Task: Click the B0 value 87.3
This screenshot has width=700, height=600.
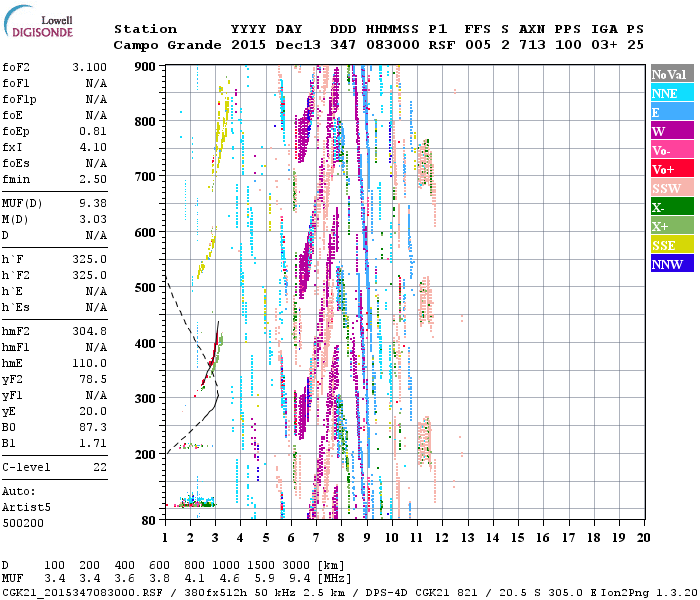Action: point(93,427)
